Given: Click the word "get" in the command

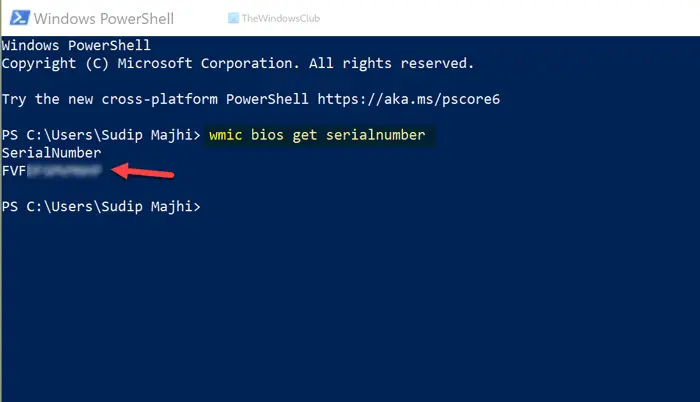Looking at the screenshot, I should [x=312, y=135].
